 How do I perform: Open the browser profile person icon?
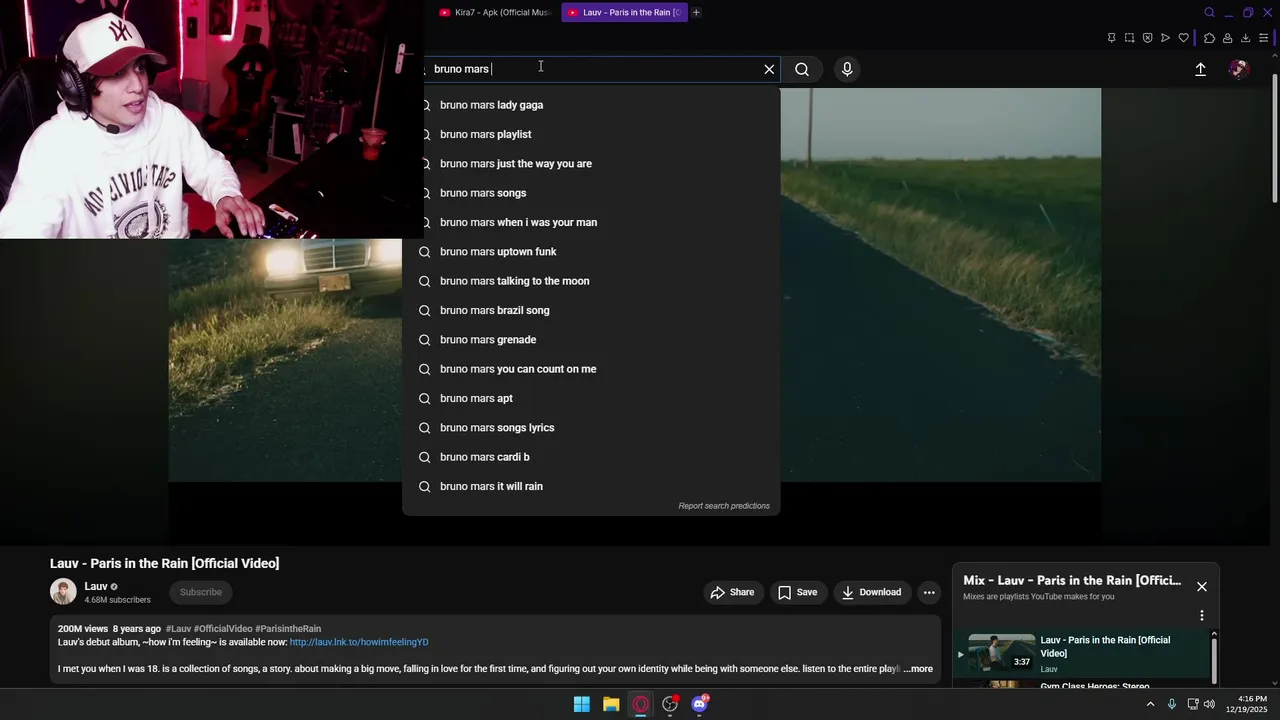click(1227, 38)
